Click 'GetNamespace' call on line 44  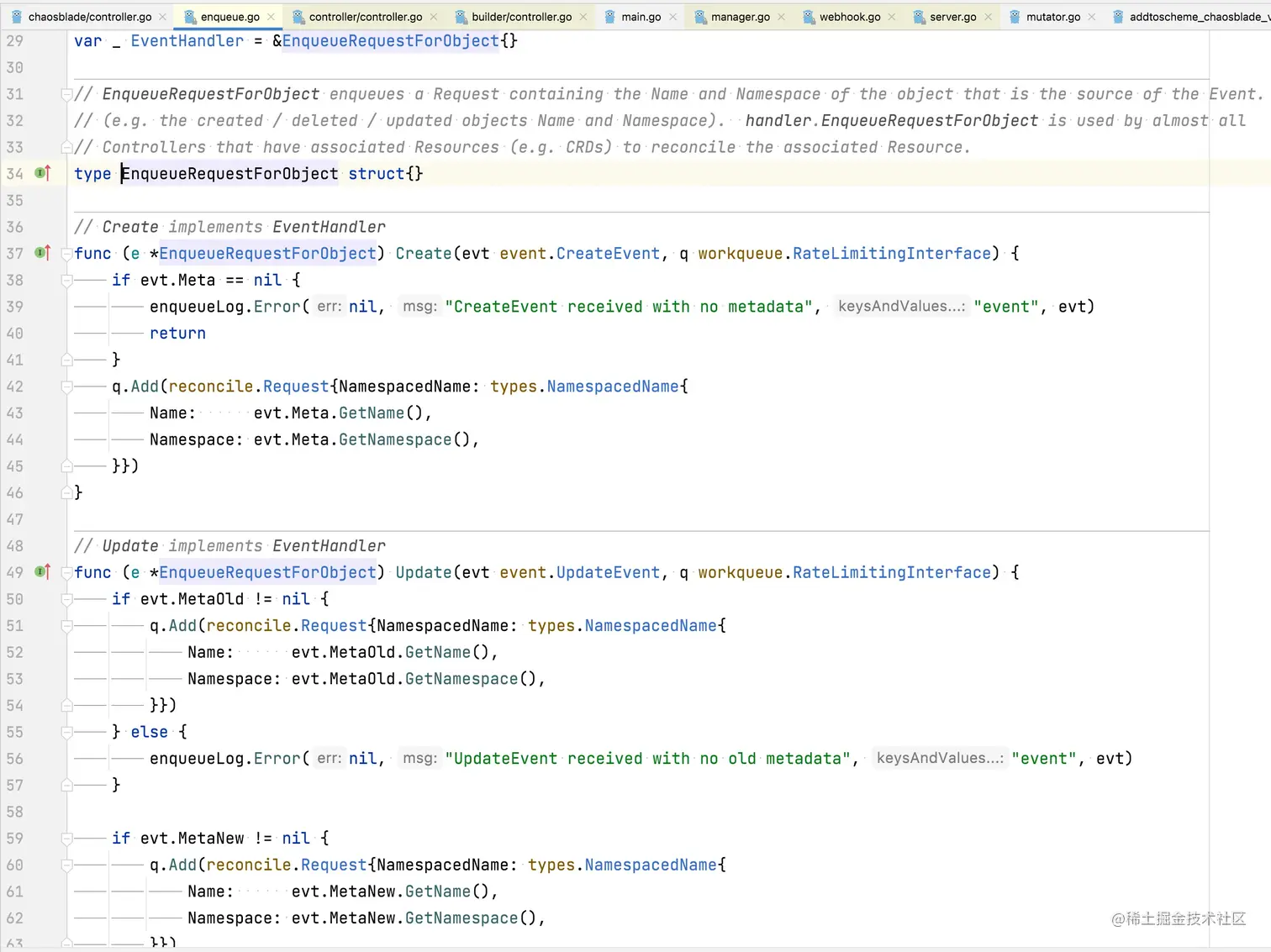[x=395, y=439]
